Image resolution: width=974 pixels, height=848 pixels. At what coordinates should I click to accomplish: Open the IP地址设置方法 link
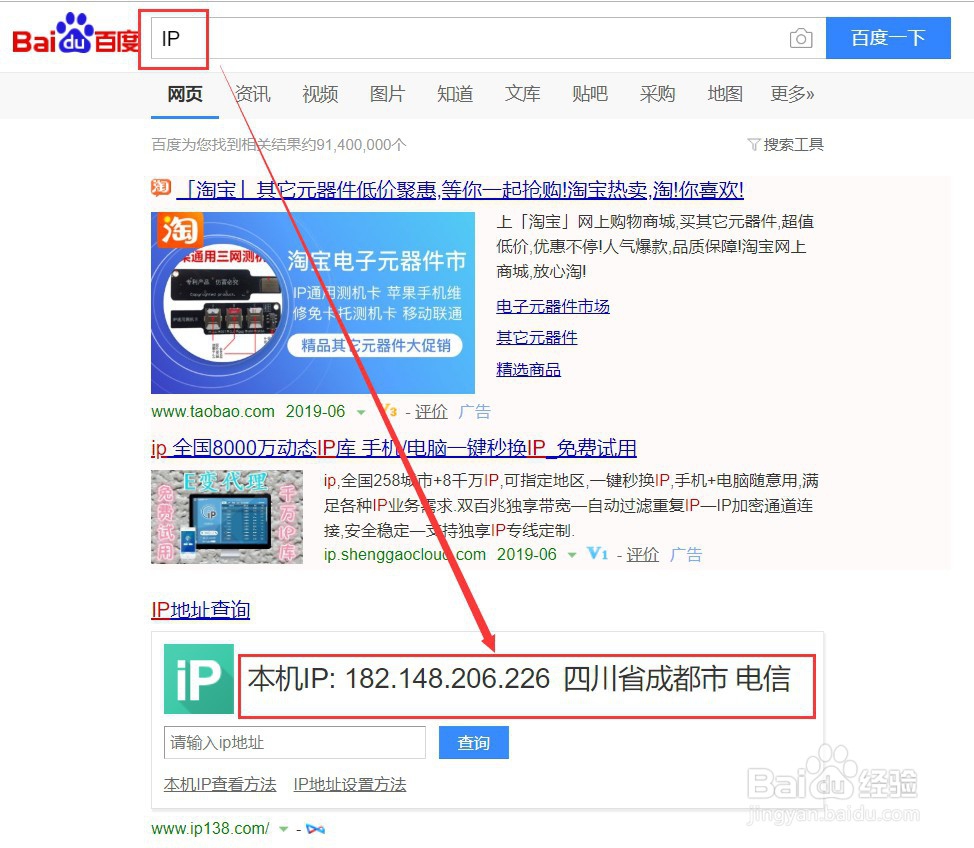tap(350, 784)
